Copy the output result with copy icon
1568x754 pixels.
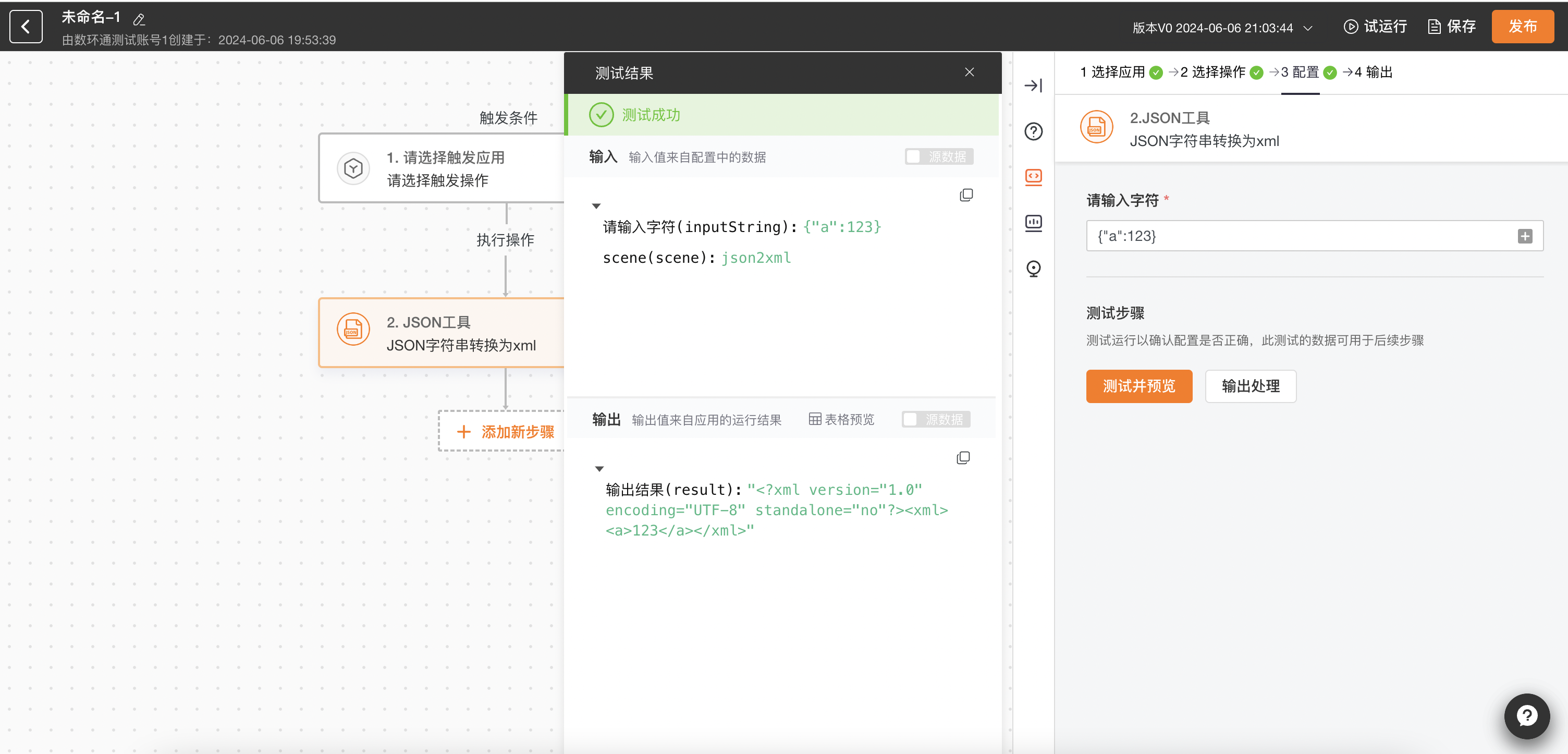pyautogui.click(x=963, y=458)
